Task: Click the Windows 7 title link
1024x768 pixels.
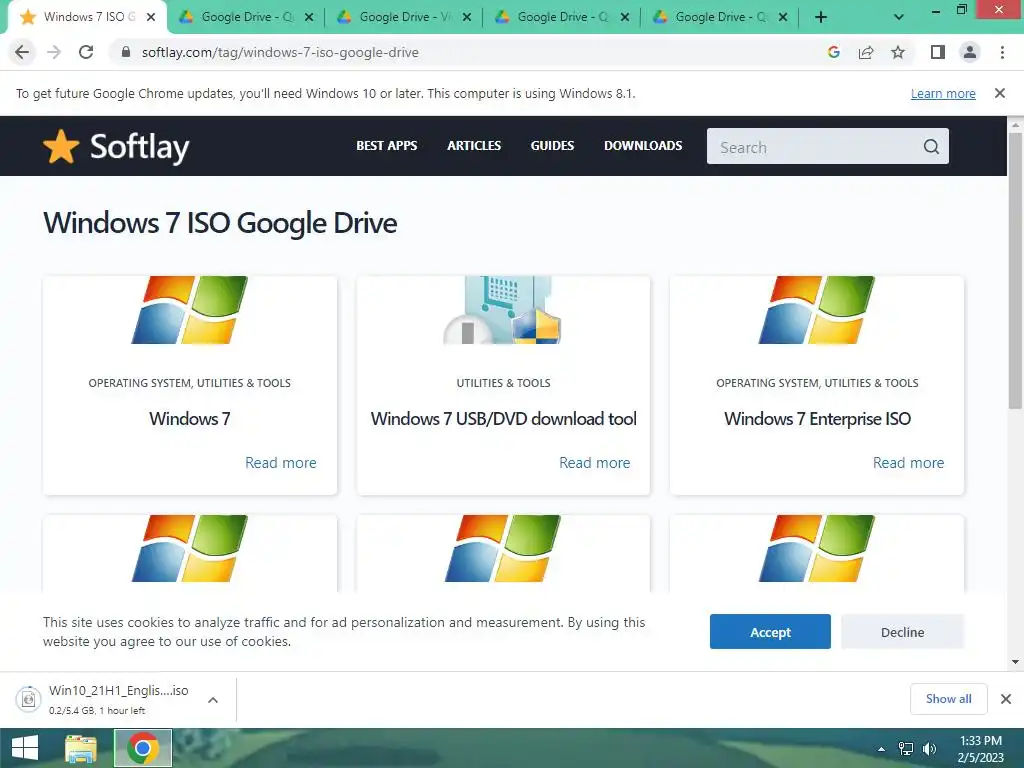Action: [x=190, y=419]
